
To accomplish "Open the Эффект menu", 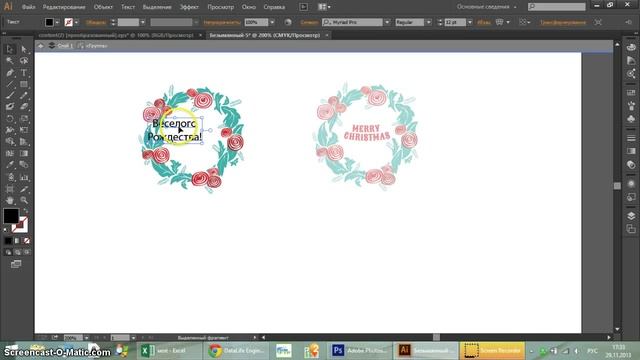I will [x=189, y=7].
